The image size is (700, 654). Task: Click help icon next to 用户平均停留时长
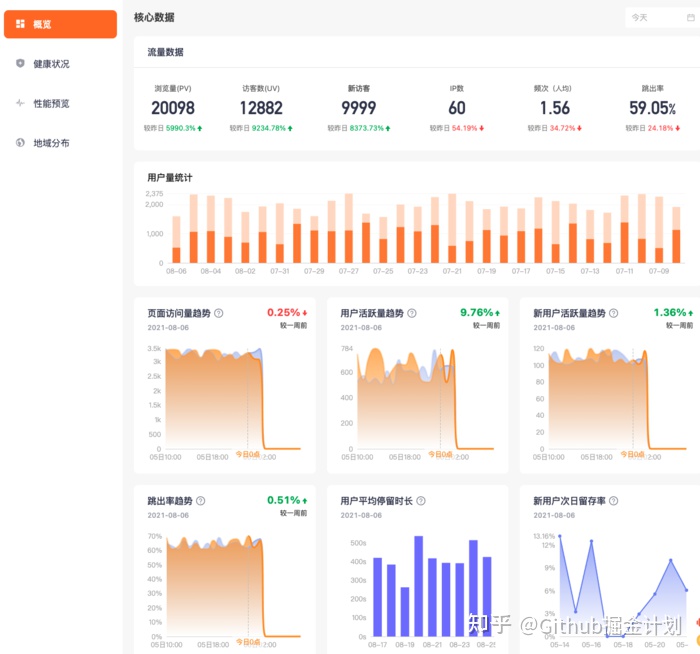(x=421, y=501)
